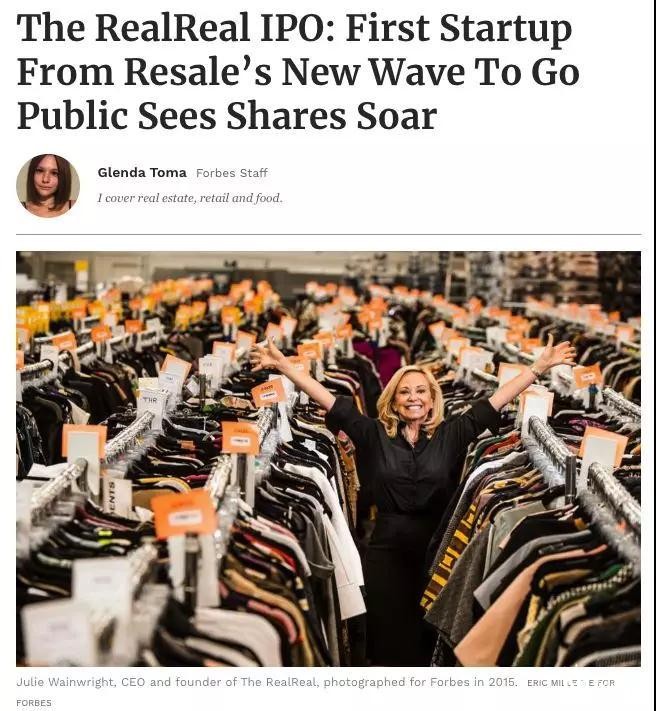
Task: Click the 'Forbes Staff' label
Action: pyautogui.click(x=232, y=173)
